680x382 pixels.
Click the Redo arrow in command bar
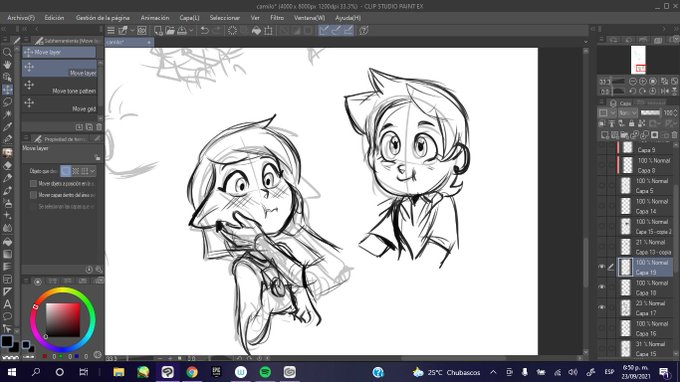point(216,30)
